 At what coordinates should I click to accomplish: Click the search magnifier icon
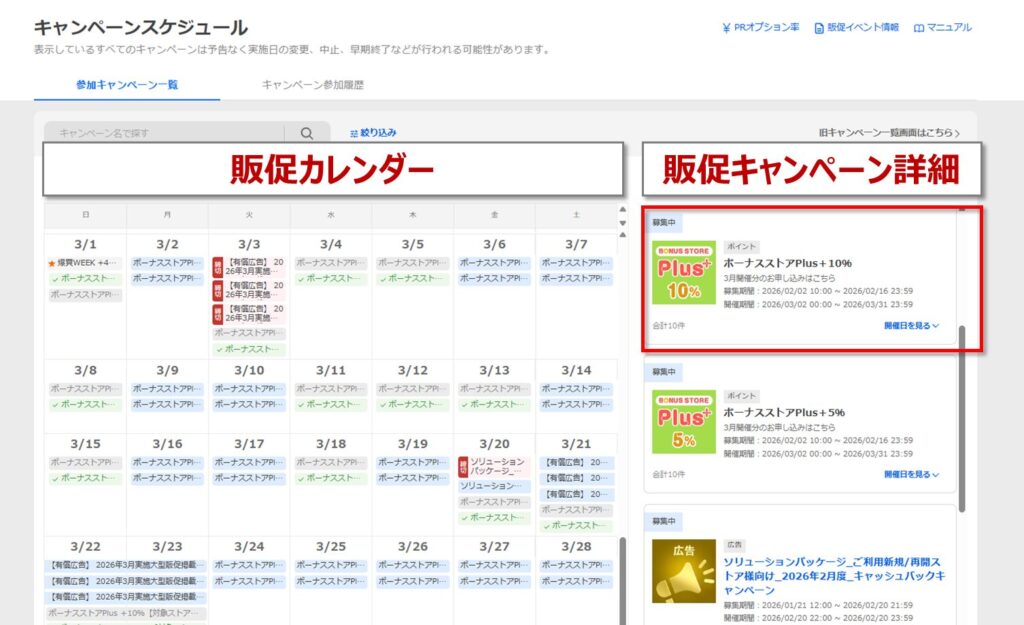tap(308, 132)
